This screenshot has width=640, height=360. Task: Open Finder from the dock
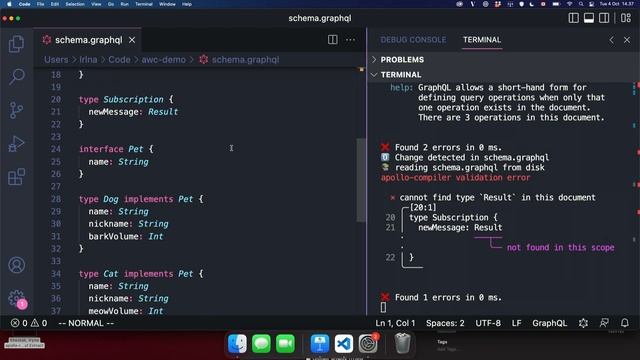(237, 343)
